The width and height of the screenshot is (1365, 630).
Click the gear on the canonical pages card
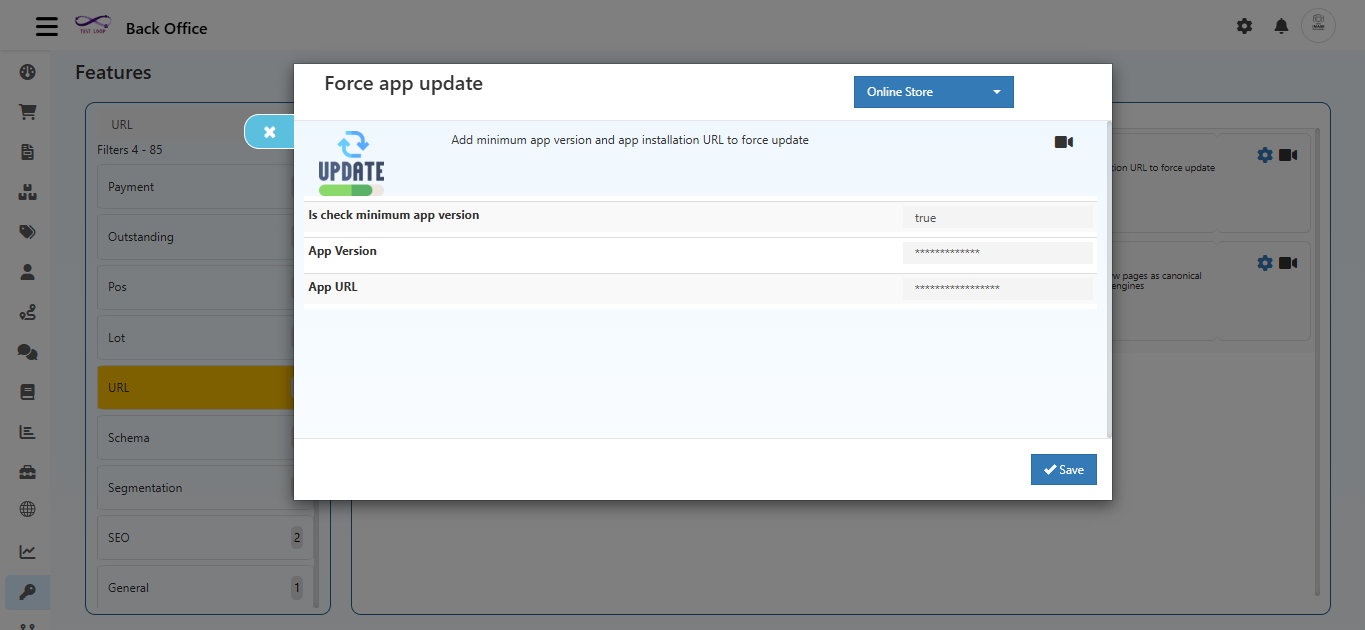[x=1264, y=262]
